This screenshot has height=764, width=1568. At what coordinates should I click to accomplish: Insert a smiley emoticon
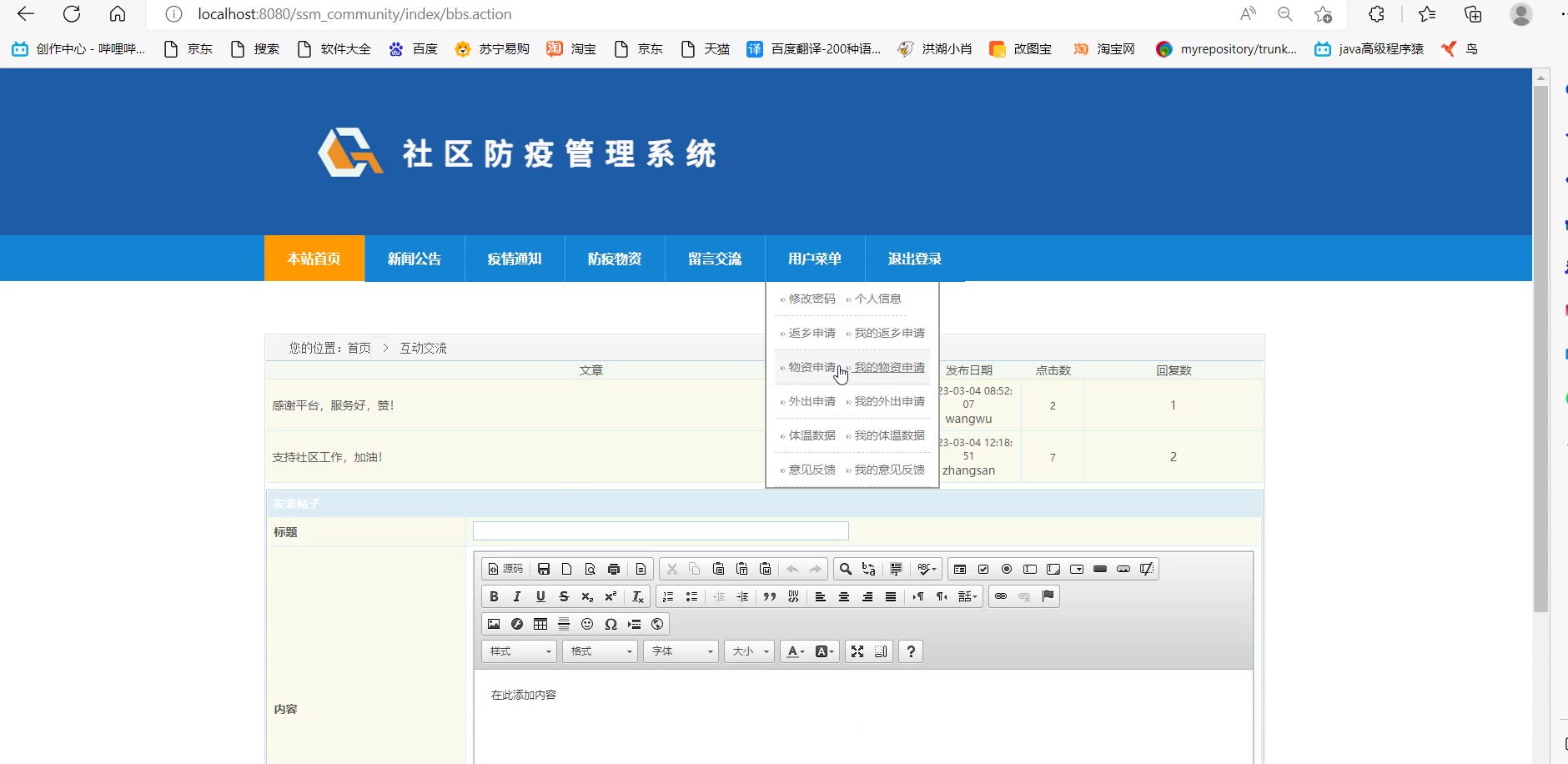(x=587, y=624)
